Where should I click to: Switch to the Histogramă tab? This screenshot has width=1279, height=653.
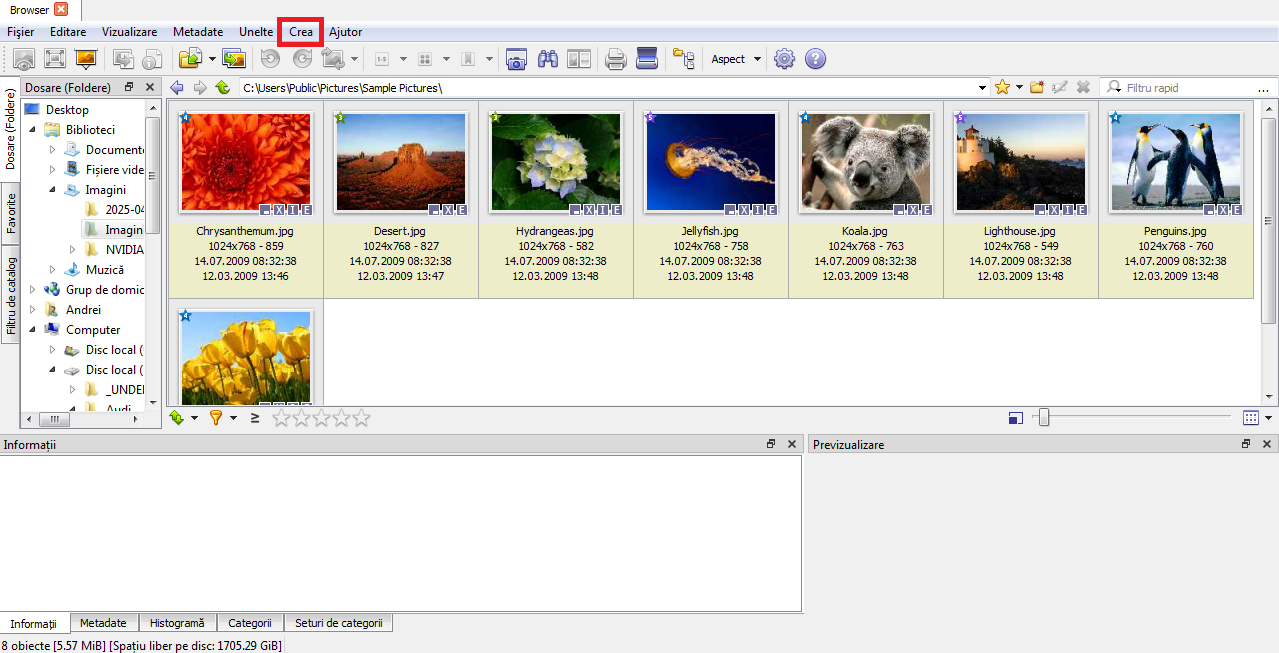(176, 623)
